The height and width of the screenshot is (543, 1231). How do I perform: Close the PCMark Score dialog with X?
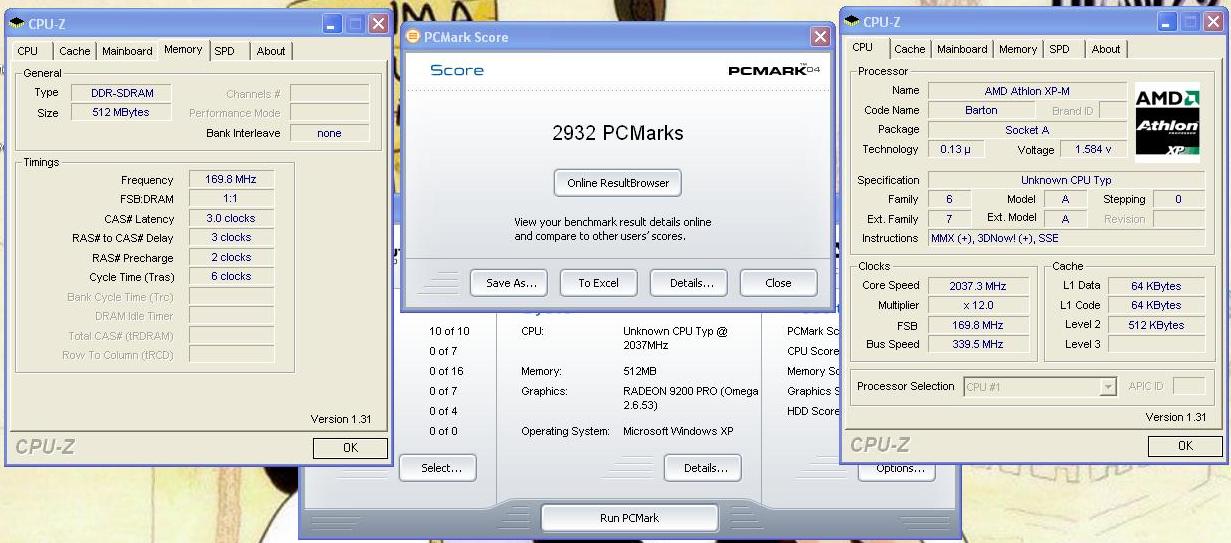[820, 37]
